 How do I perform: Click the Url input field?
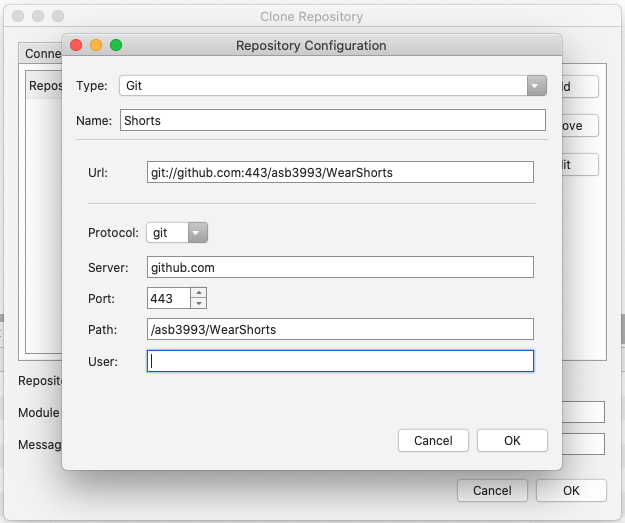click(x=340, y=172)
